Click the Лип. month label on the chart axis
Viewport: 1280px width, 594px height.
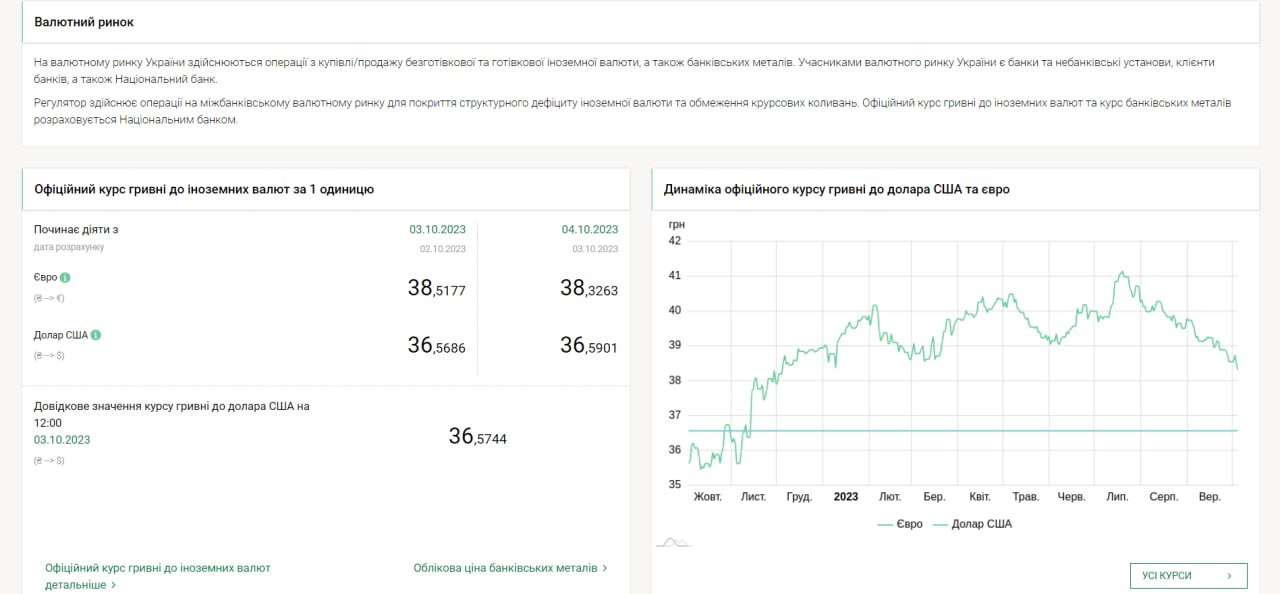(x=1118, y=497)
